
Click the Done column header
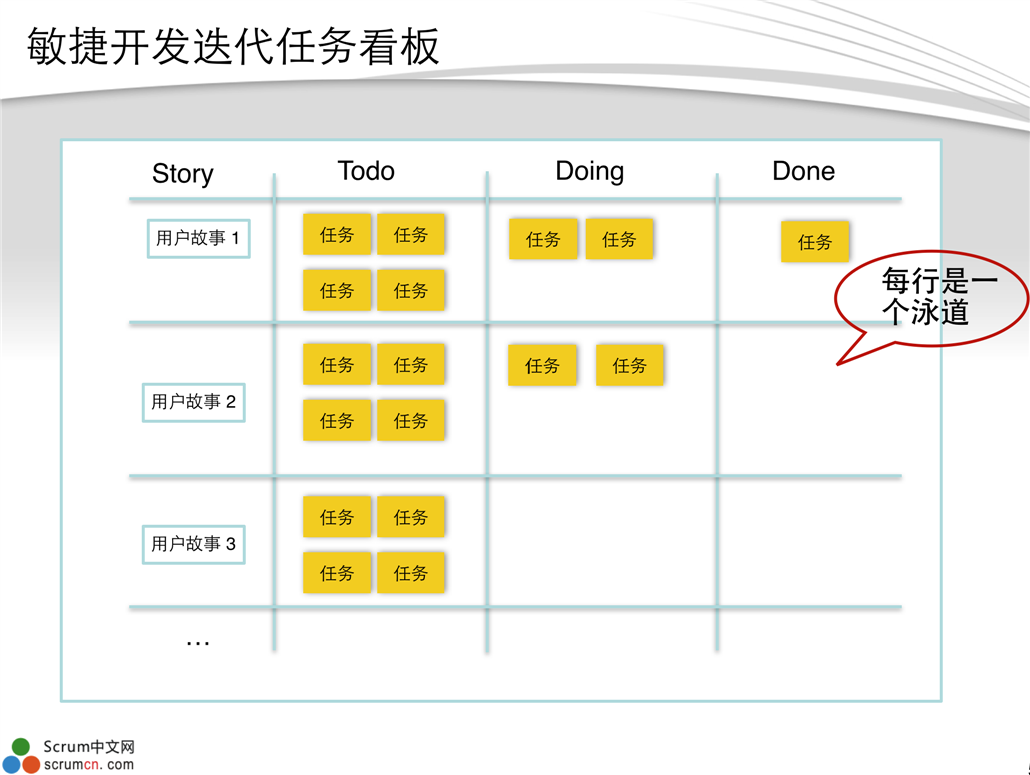[x=803, y=171]
